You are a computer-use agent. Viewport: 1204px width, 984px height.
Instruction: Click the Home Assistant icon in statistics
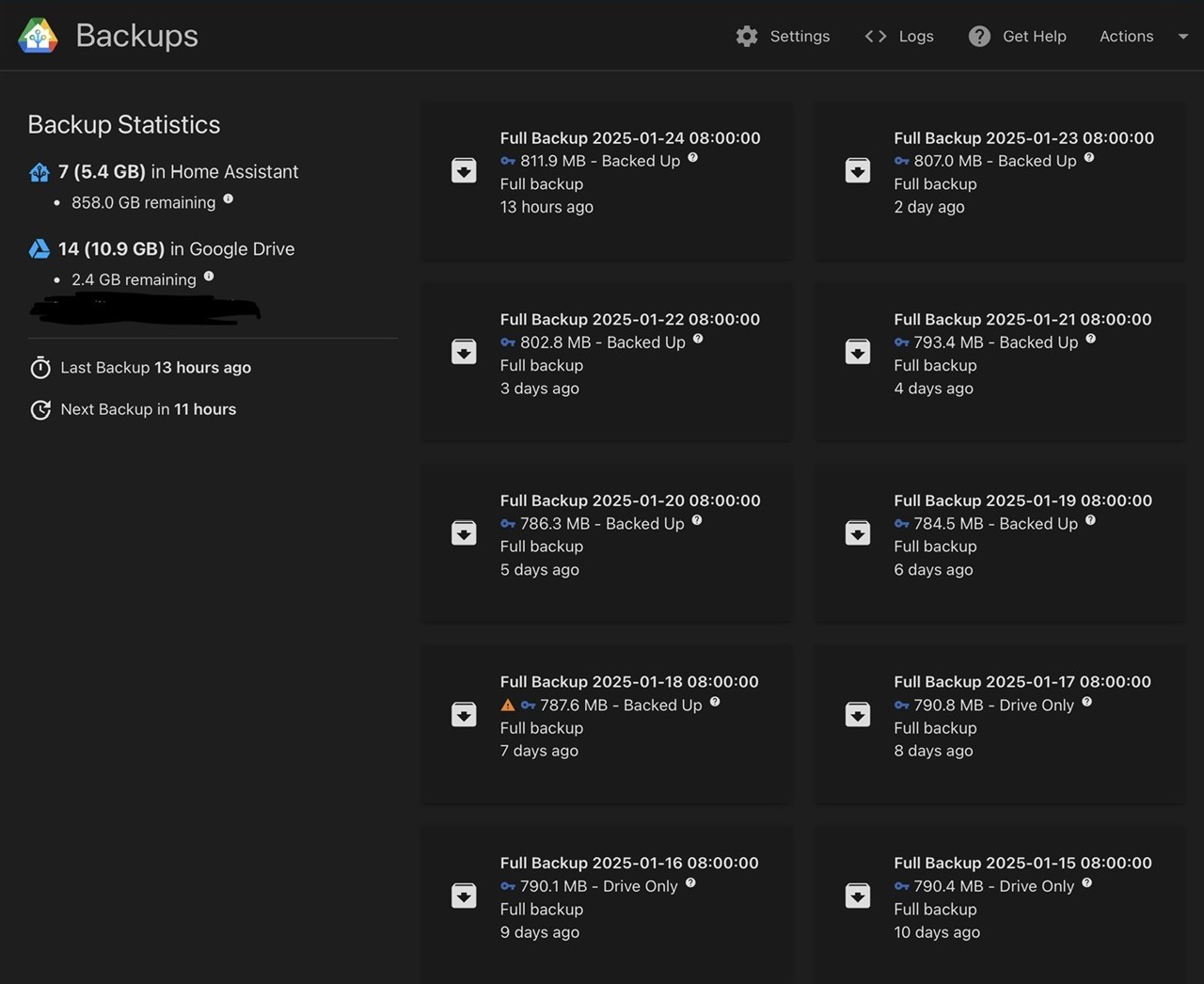coord(39,172)
